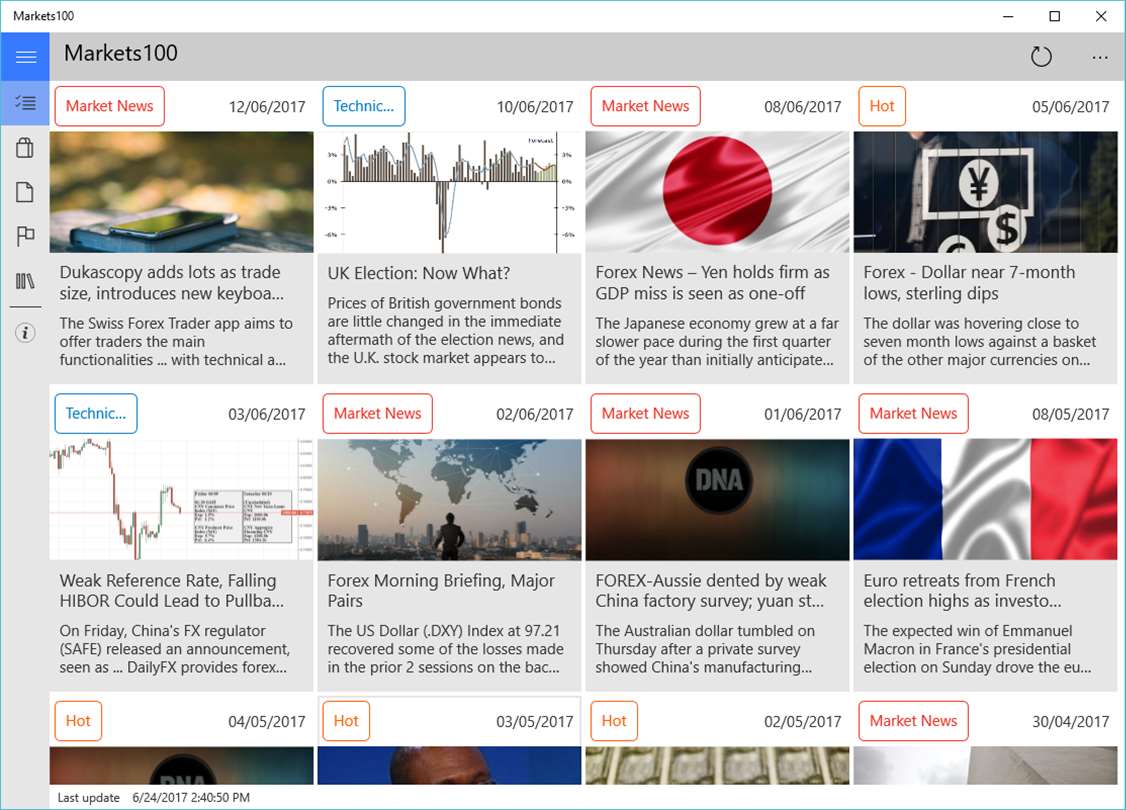Screen dimensions: 1126x810
Task: Click the date 03/06/2017
Action: click(x=266, y=414)
